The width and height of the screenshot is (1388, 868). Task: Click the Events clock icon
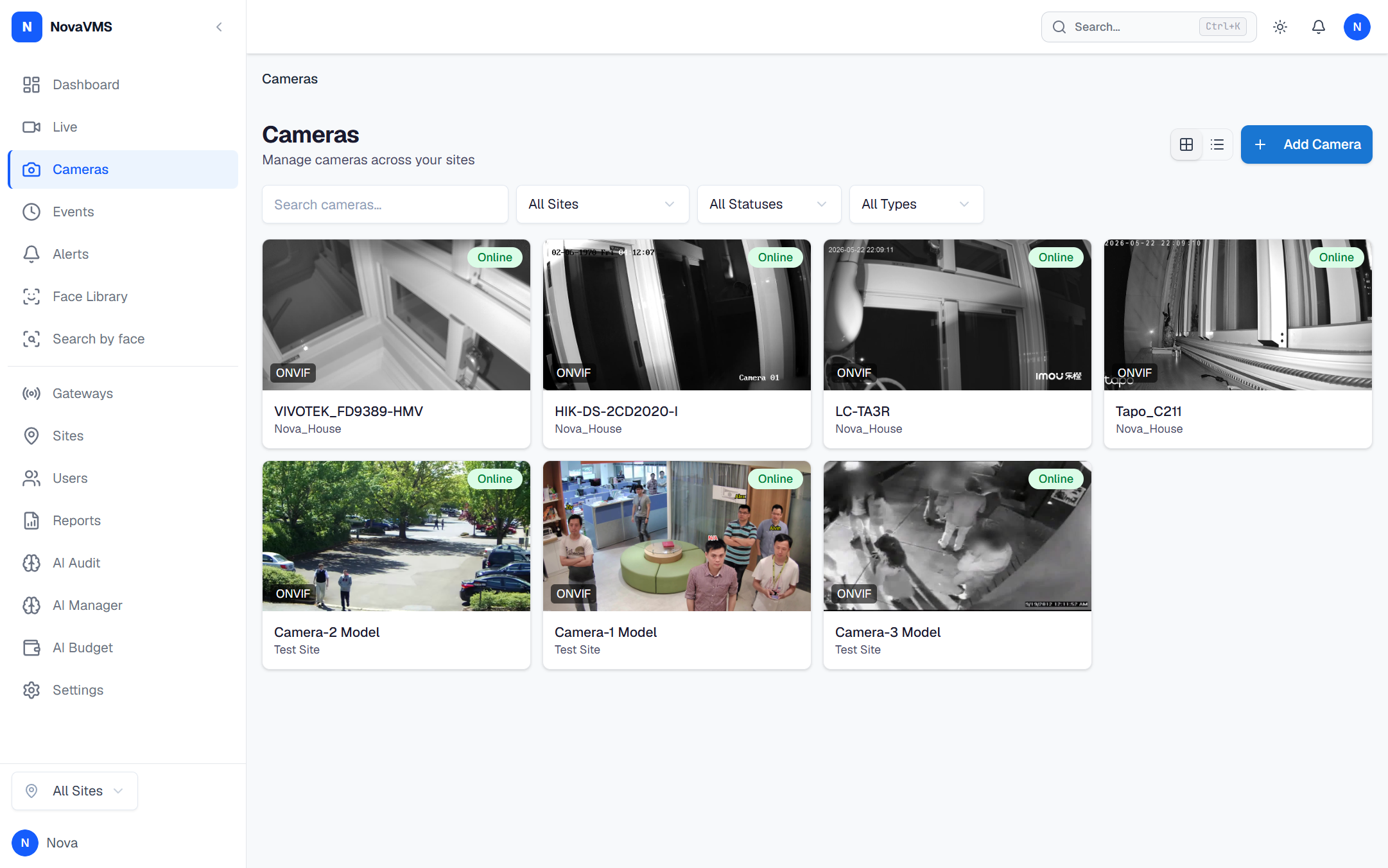31,212
